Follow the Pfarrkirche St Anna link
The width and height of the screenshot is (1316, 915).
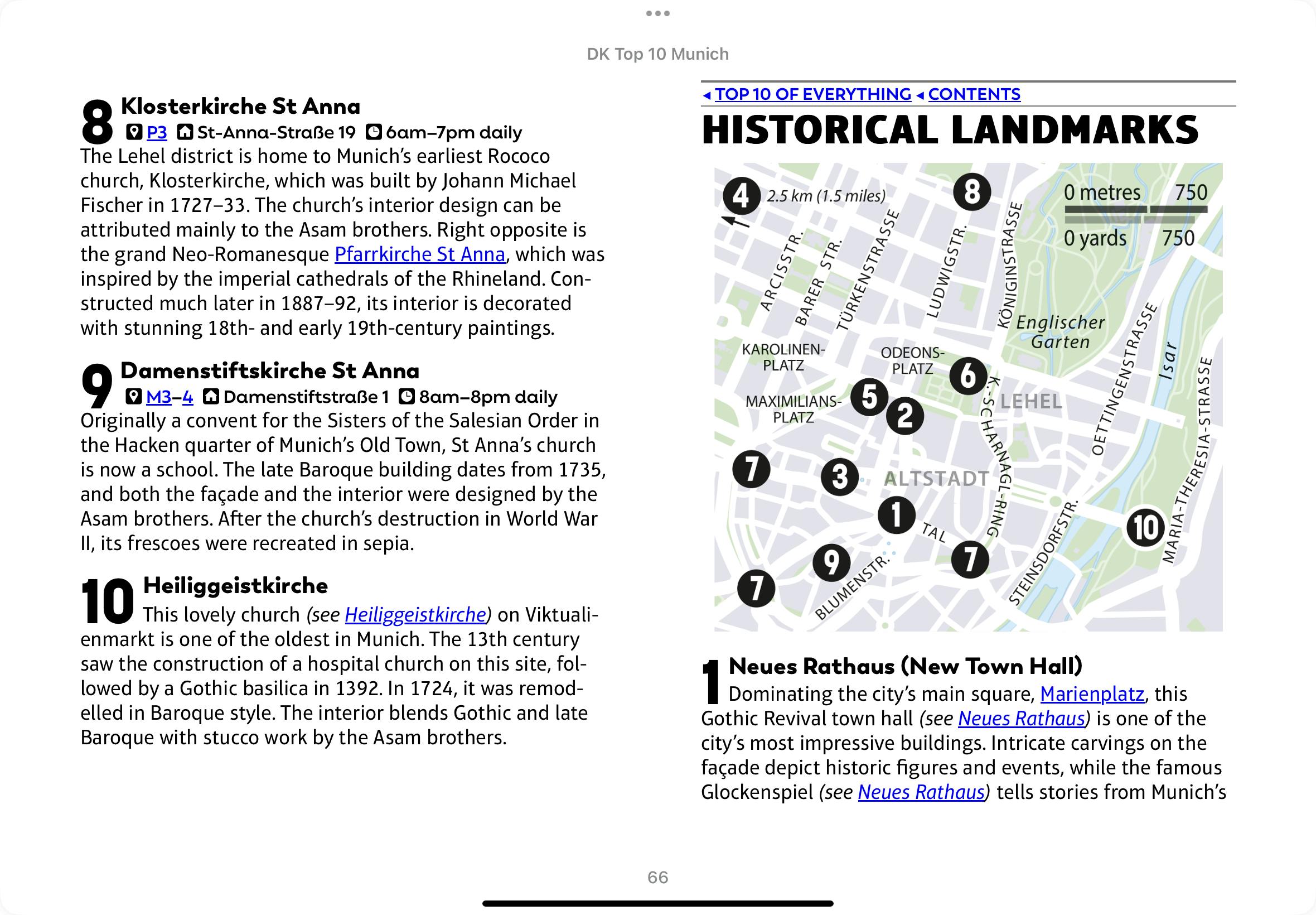coord(419,254)
